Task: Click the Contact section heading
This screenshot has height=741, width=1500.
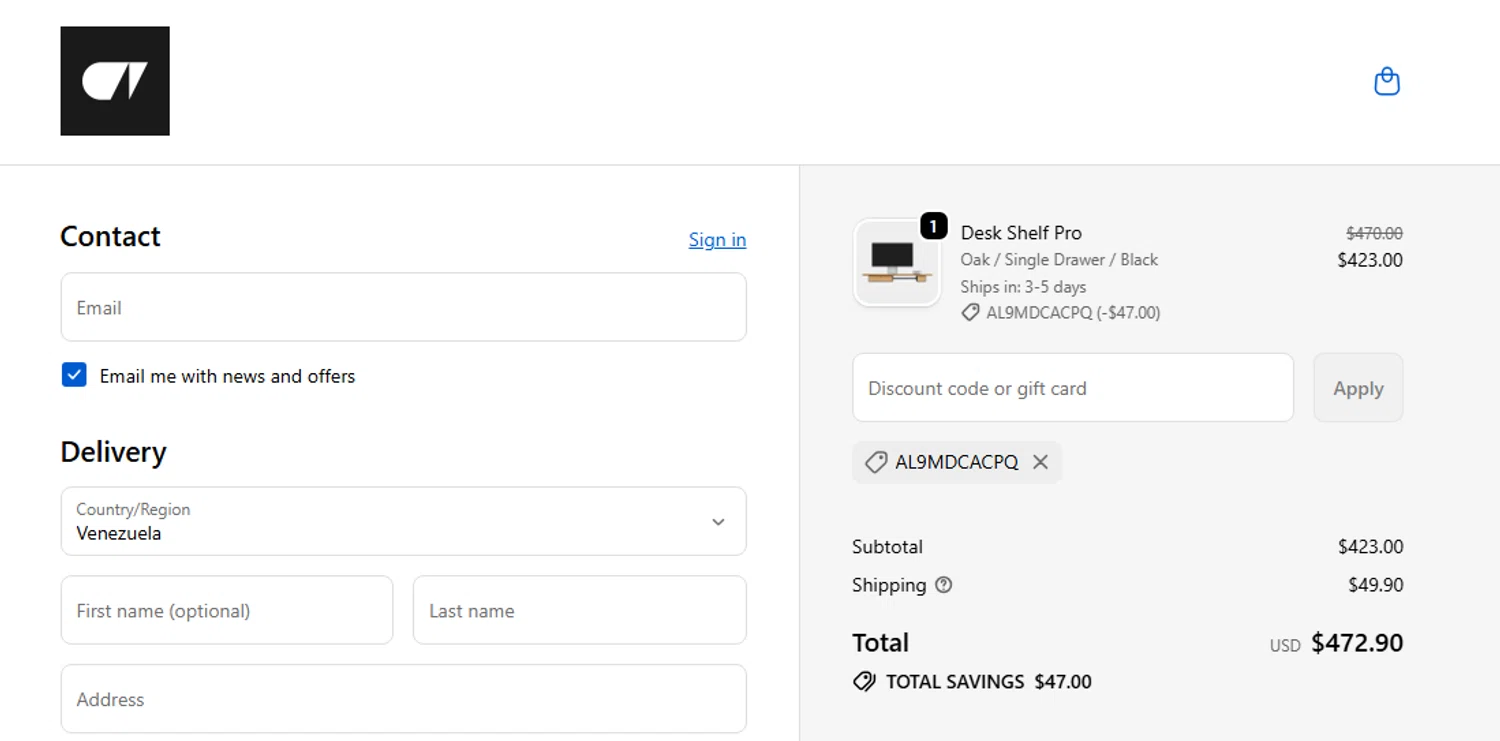Action: 110,236
